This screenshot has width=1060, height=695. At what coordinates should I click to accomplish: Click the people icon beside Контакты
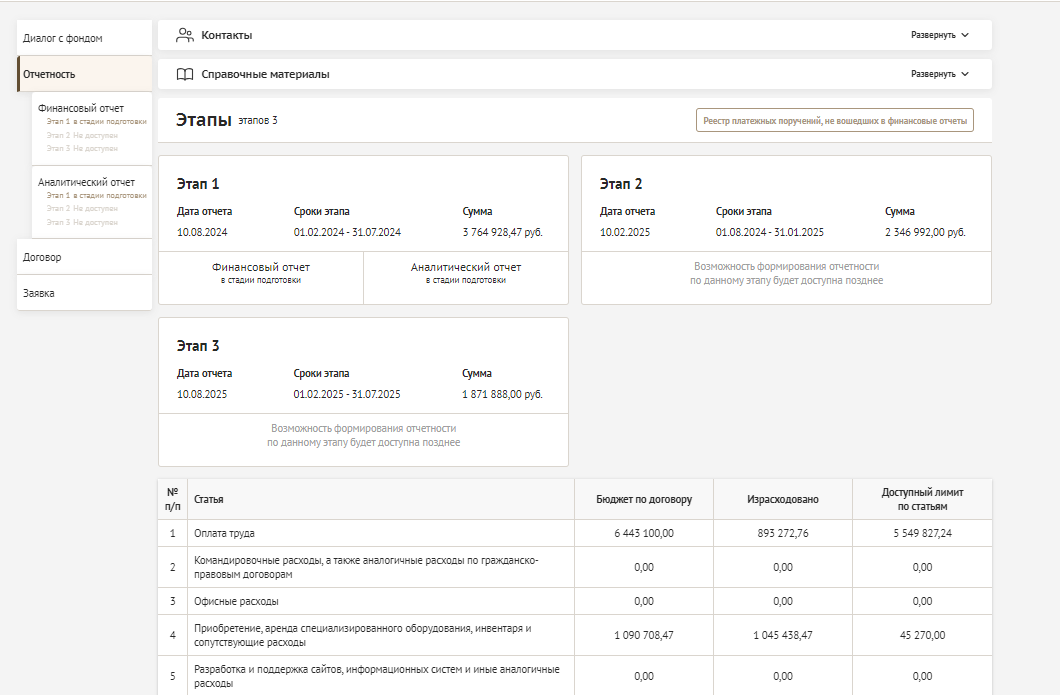pos(184,35)
